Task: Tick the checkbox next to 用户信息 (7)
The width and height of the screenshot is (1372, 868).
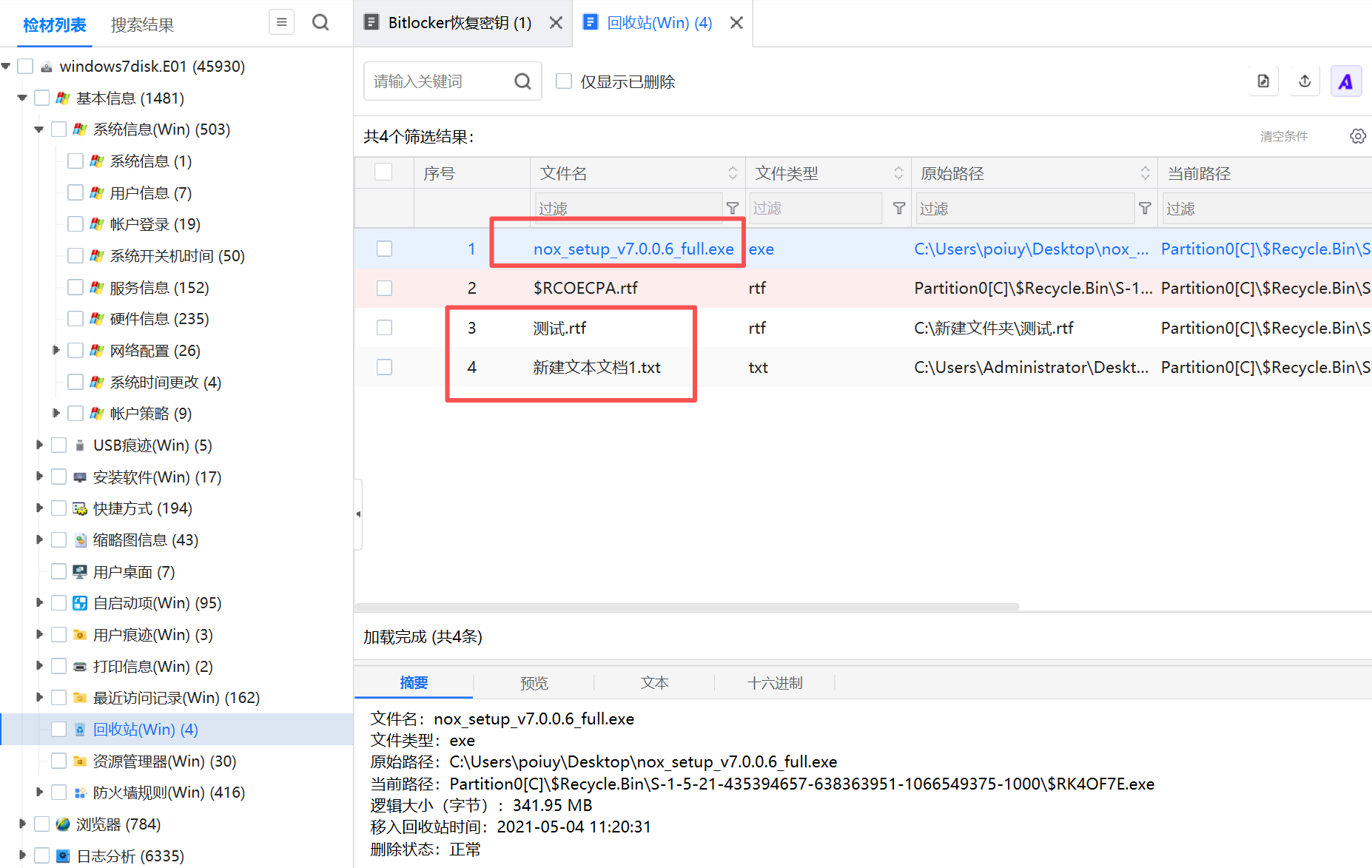Action: coord(75,192)
